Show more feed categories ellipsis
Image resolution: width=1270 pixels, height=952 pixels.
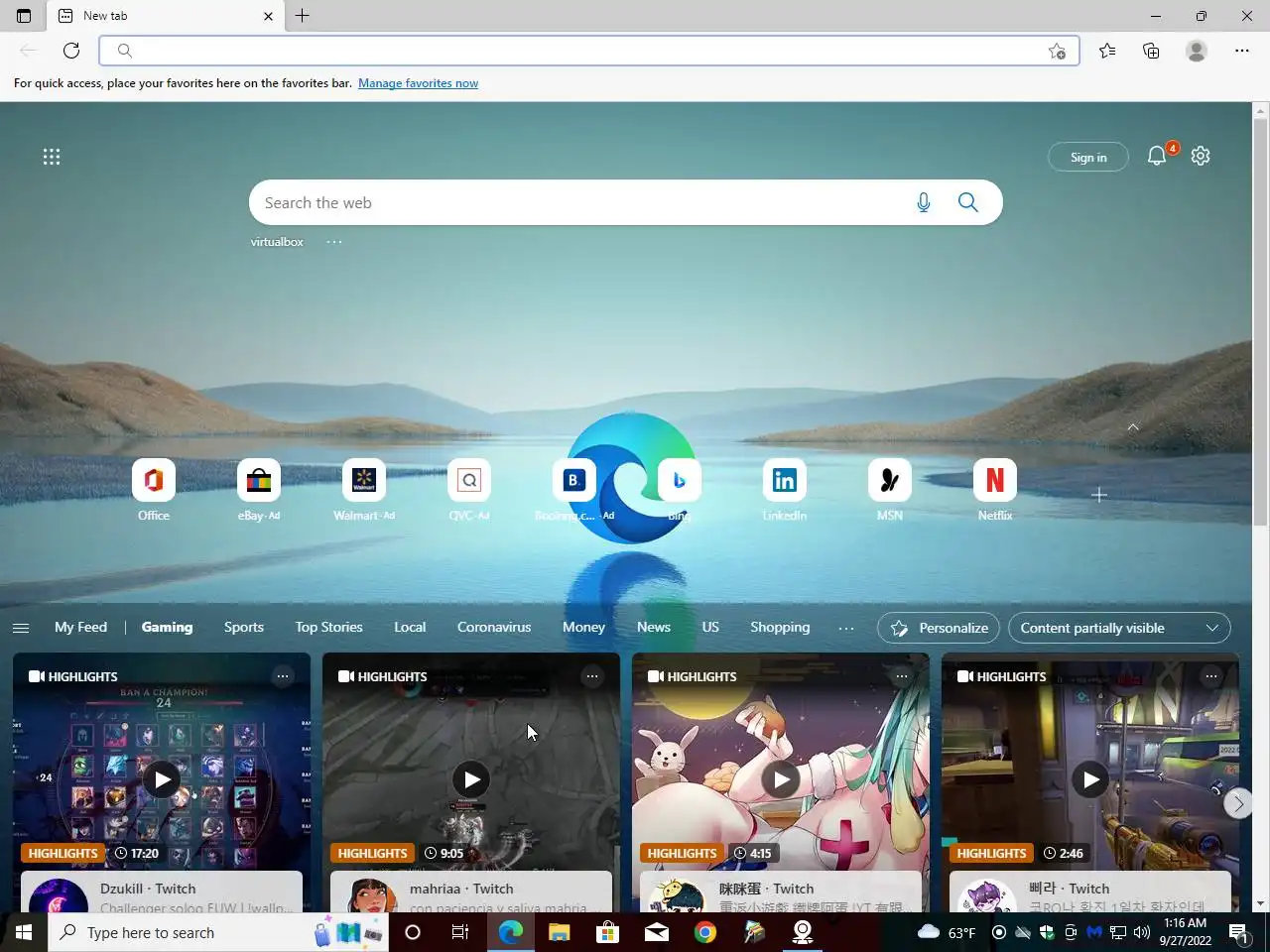[846, 628]
